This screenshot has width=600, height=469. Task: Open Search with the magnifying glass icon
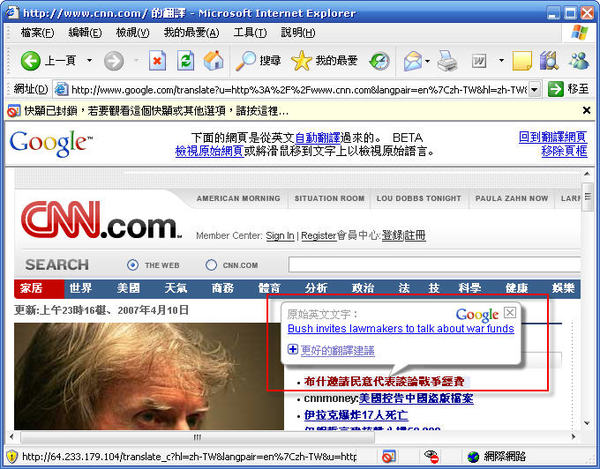tap(245, 61)
